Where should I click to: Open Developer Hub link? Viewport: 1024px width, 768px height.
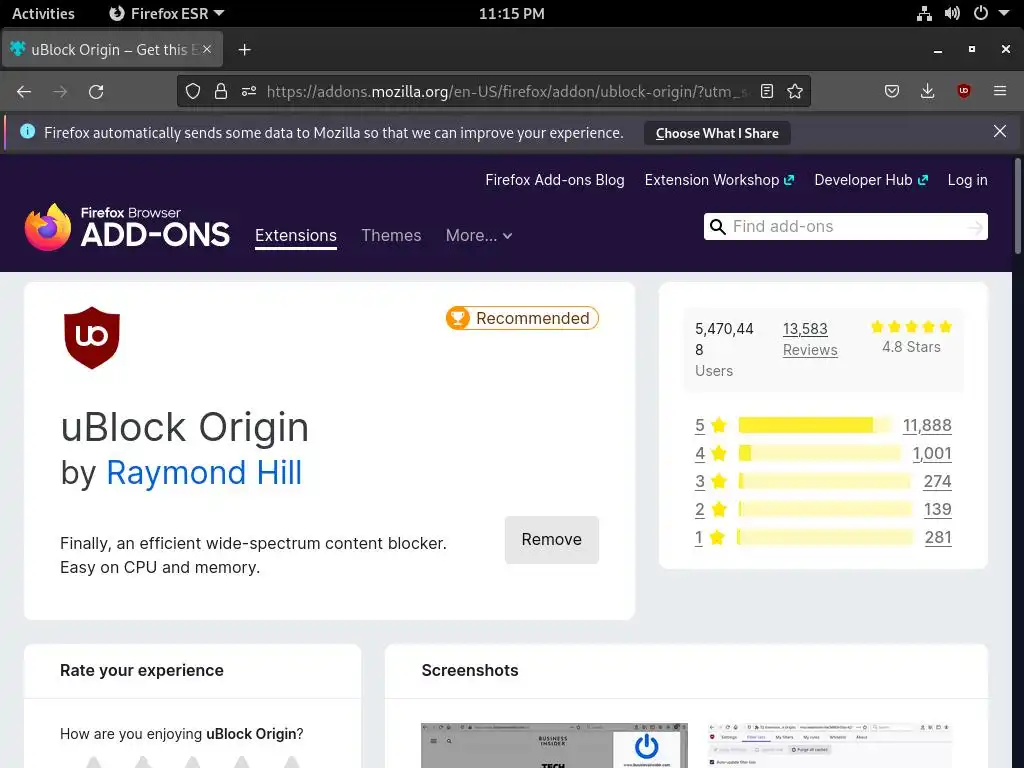point(871,180)
